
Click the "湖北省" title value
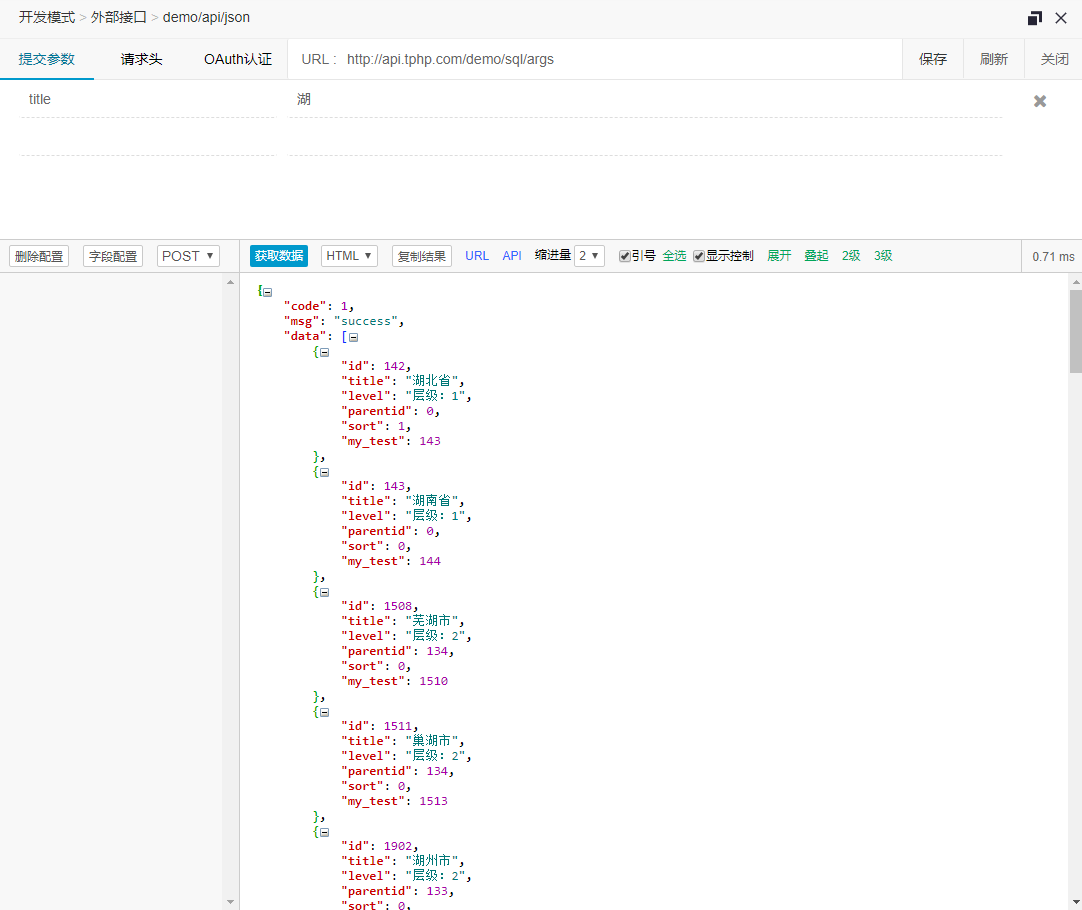(x=432, y=381)
